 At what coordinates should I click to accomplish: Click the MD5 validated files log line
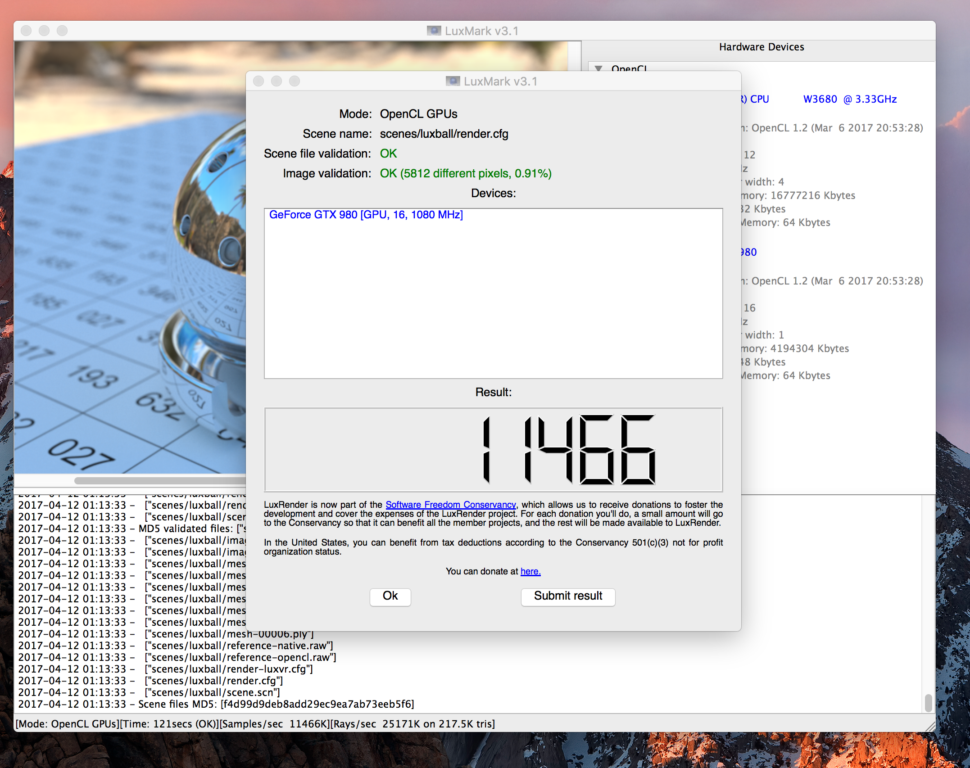coord(132,529)
